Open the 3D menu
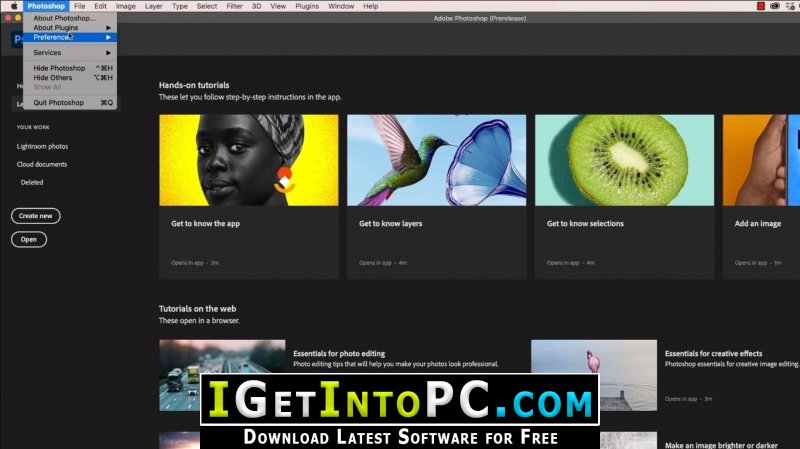Image resolution: width=800 pixels, height=449 pixels. [256, 6]
